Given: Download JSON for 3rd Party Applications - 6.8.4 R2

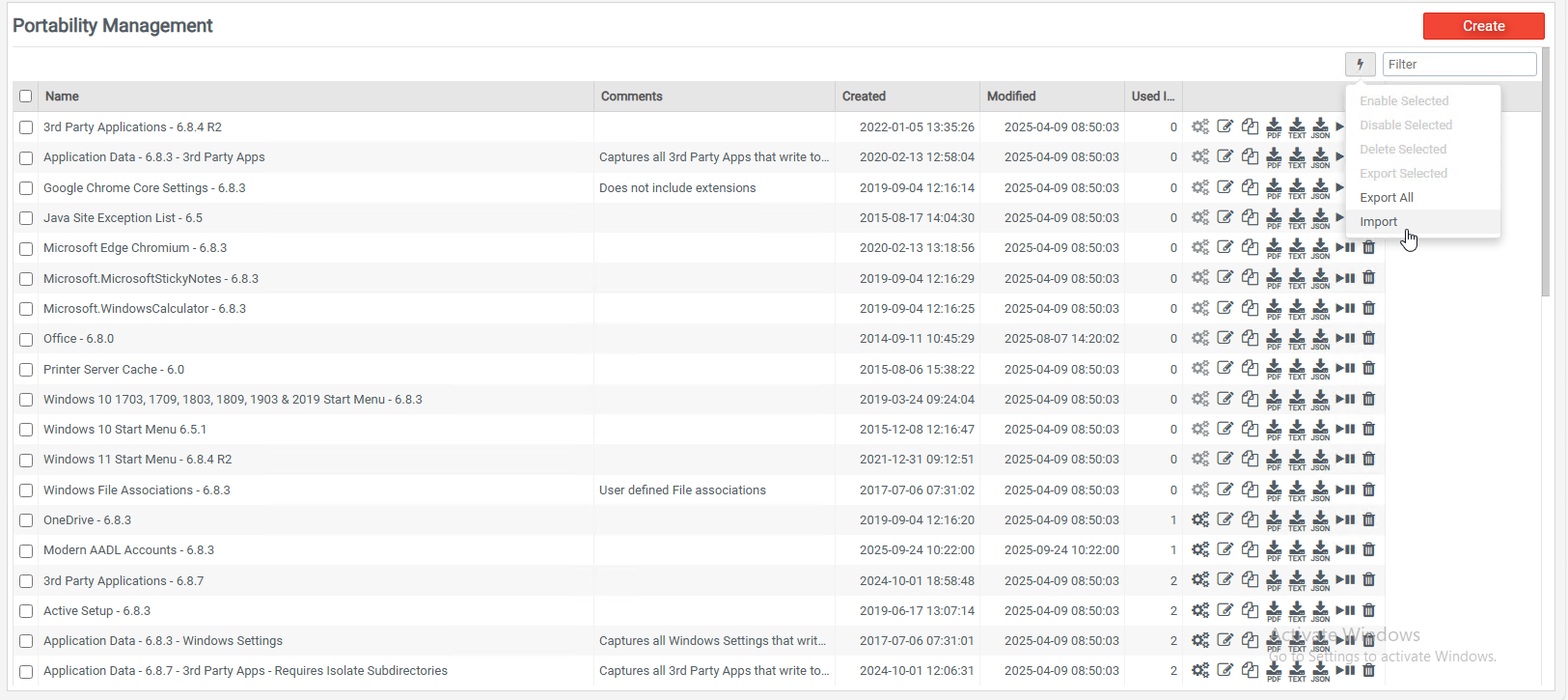Looking at the screenshot, I should tap(1320, 127).
